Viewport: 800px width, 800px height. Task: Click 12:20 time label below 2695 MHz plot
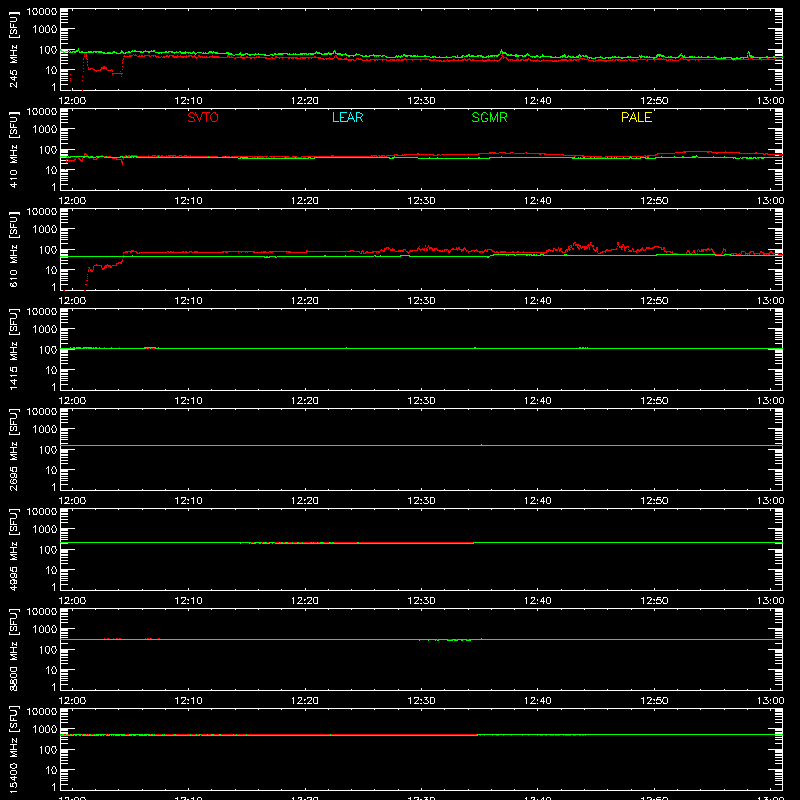pos(305,501)
